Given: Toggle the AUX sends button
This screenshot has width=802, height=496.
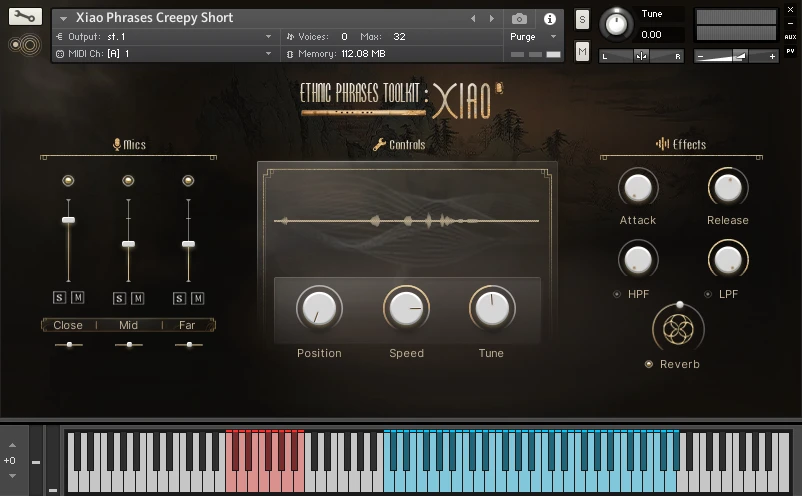Looking at the screenshot, I should click(x=790, y=37).
